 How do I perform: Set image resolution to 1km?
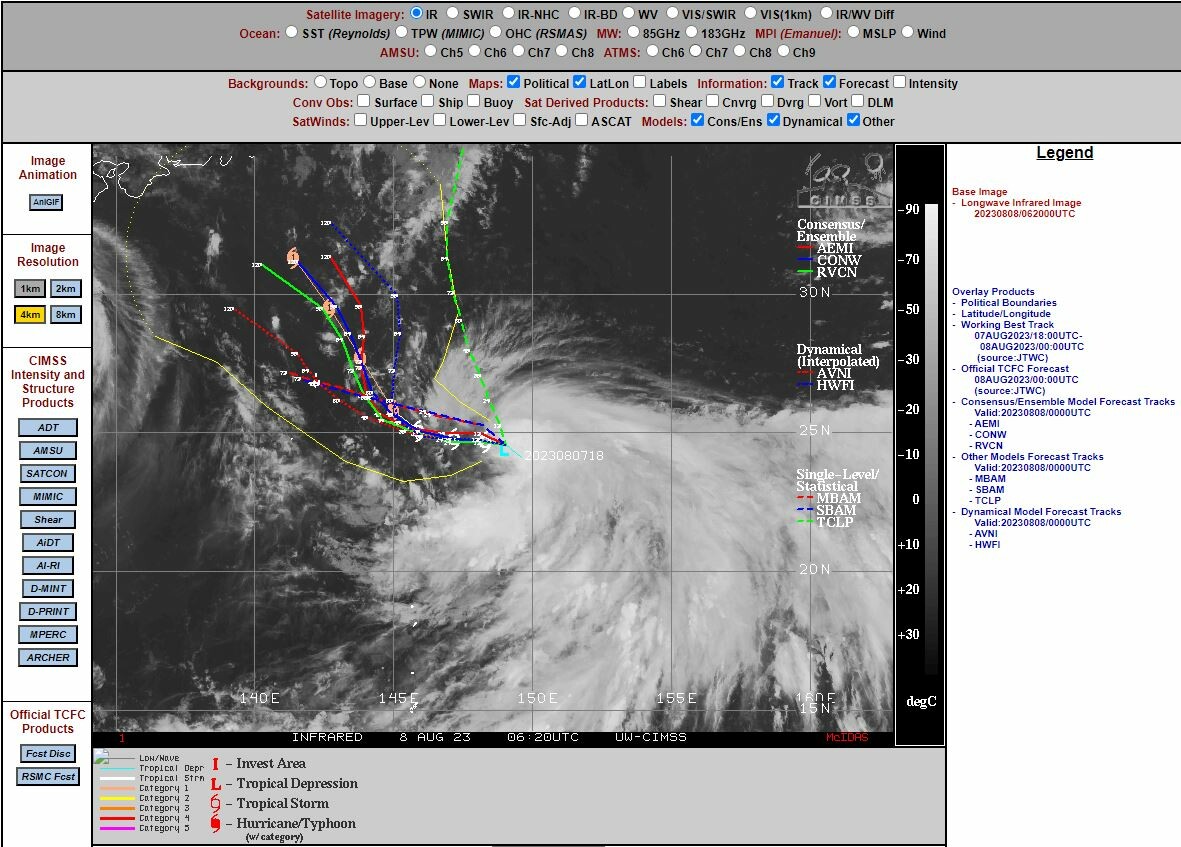[30, 288]
